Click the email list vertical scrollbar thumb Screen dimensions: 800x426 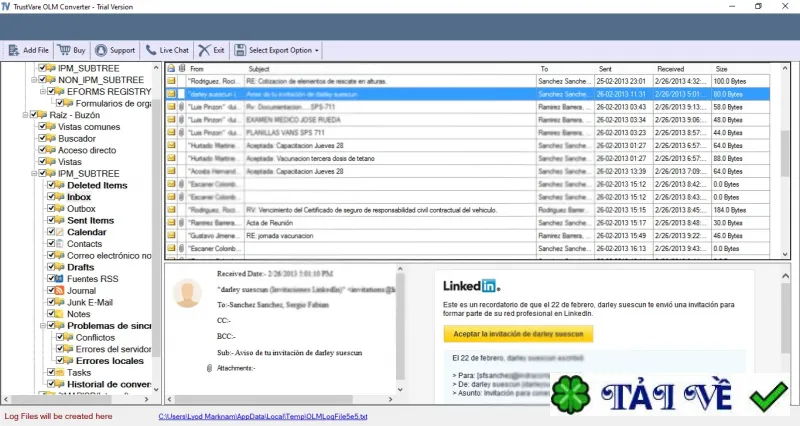point(785,153)
